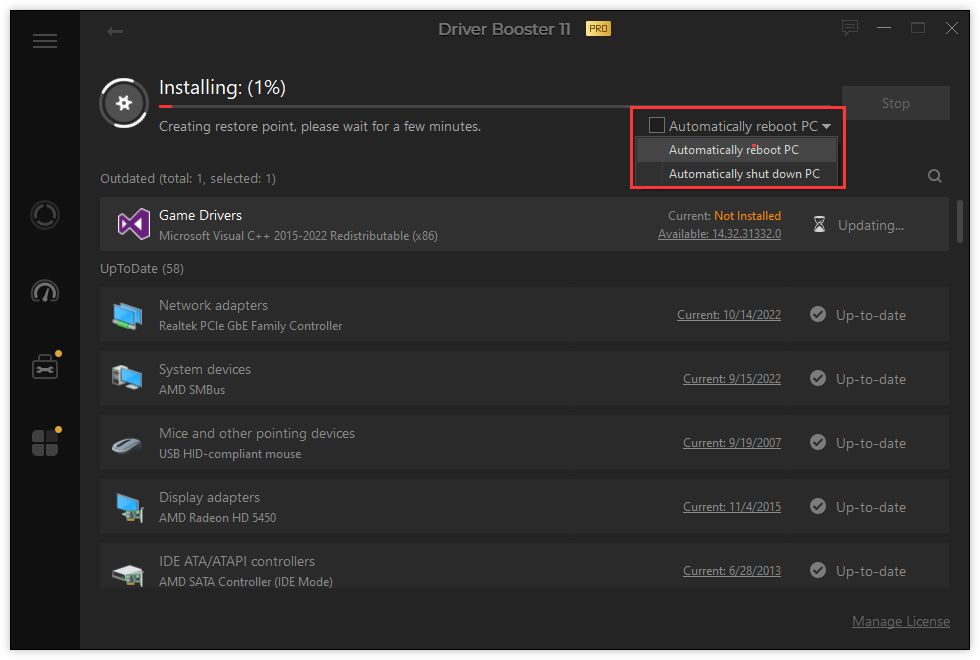The height and width of the screenshot is (660, 980).
Task: Click the installing progress bar
Action: tap(500, 107)
